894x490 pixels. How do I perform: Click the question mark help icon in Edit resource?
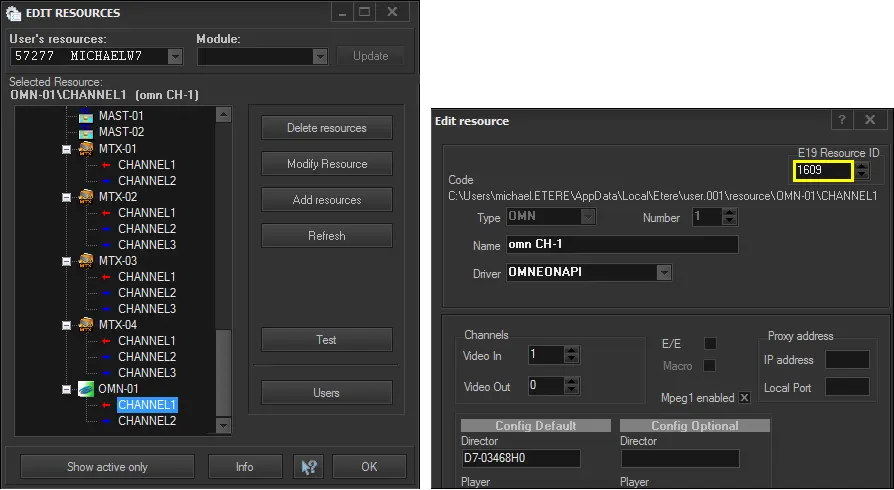842,121
